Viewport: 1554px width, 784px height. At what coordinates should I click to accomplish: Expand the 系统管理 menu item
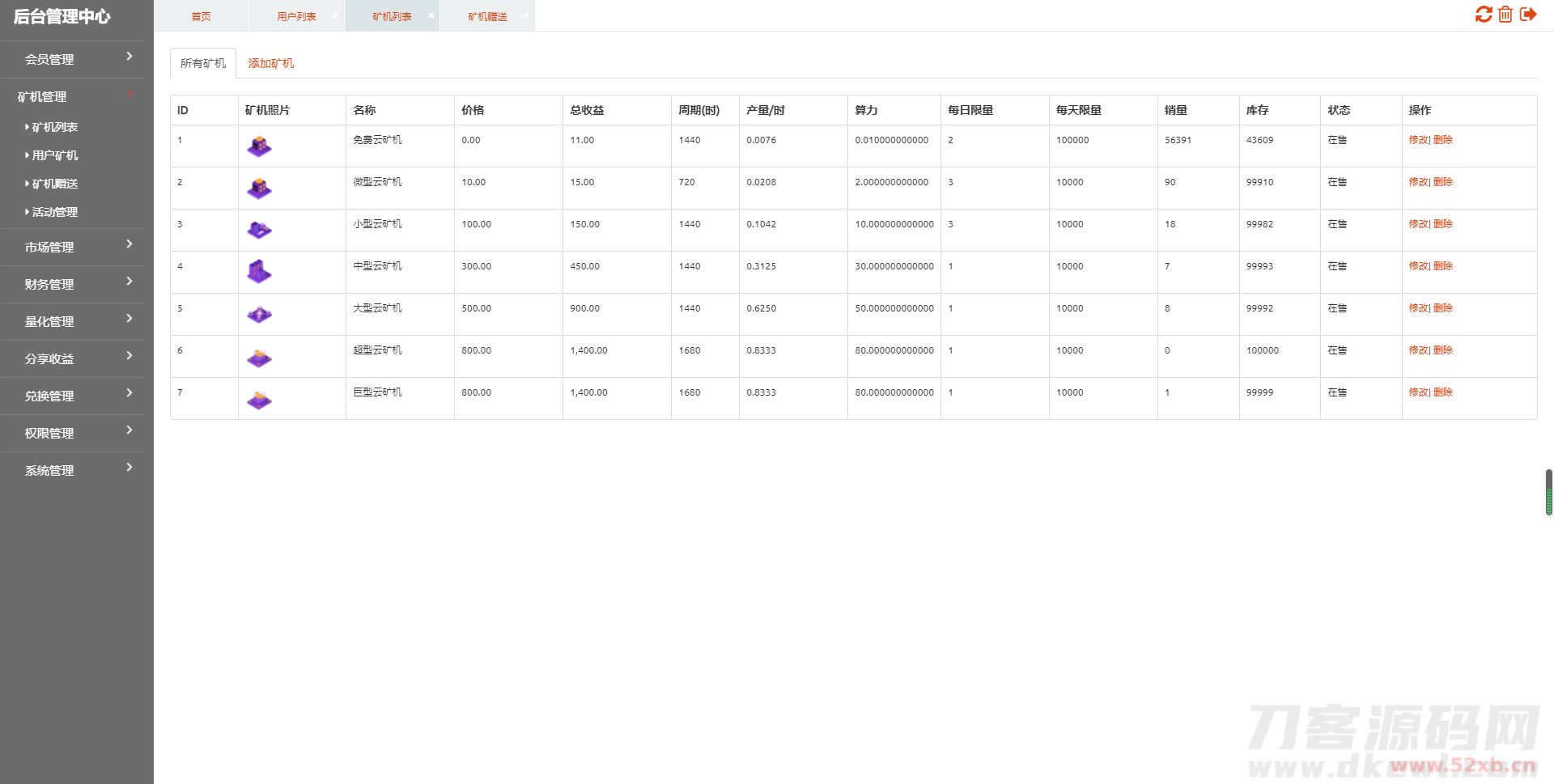click(x=73, y=470)
